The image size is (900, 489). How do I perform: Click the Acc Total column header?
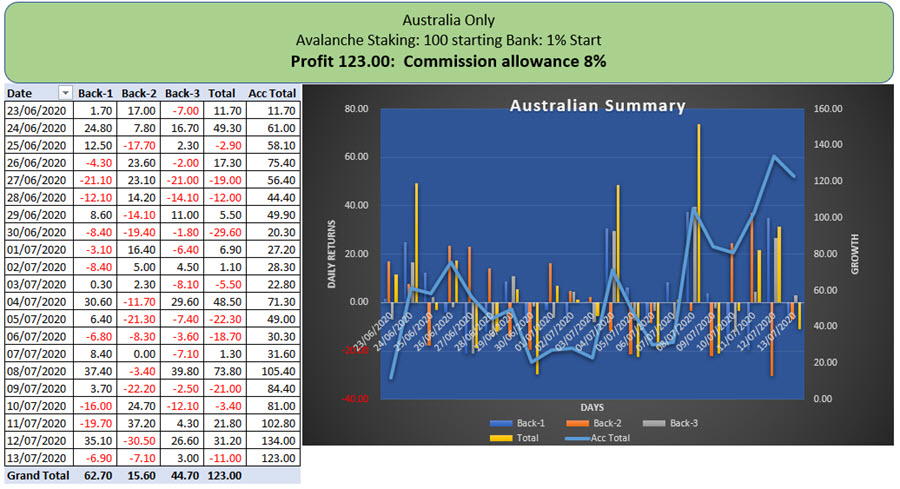[x=271, y=93]
